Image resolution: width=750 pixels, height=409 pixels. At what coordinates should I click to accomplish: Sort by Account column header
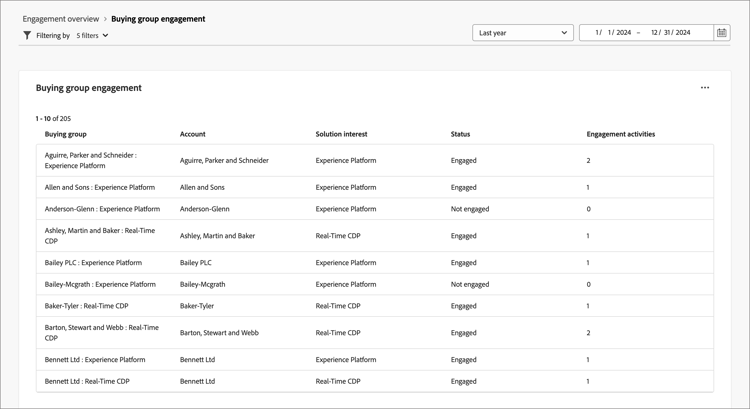(193, 134)
